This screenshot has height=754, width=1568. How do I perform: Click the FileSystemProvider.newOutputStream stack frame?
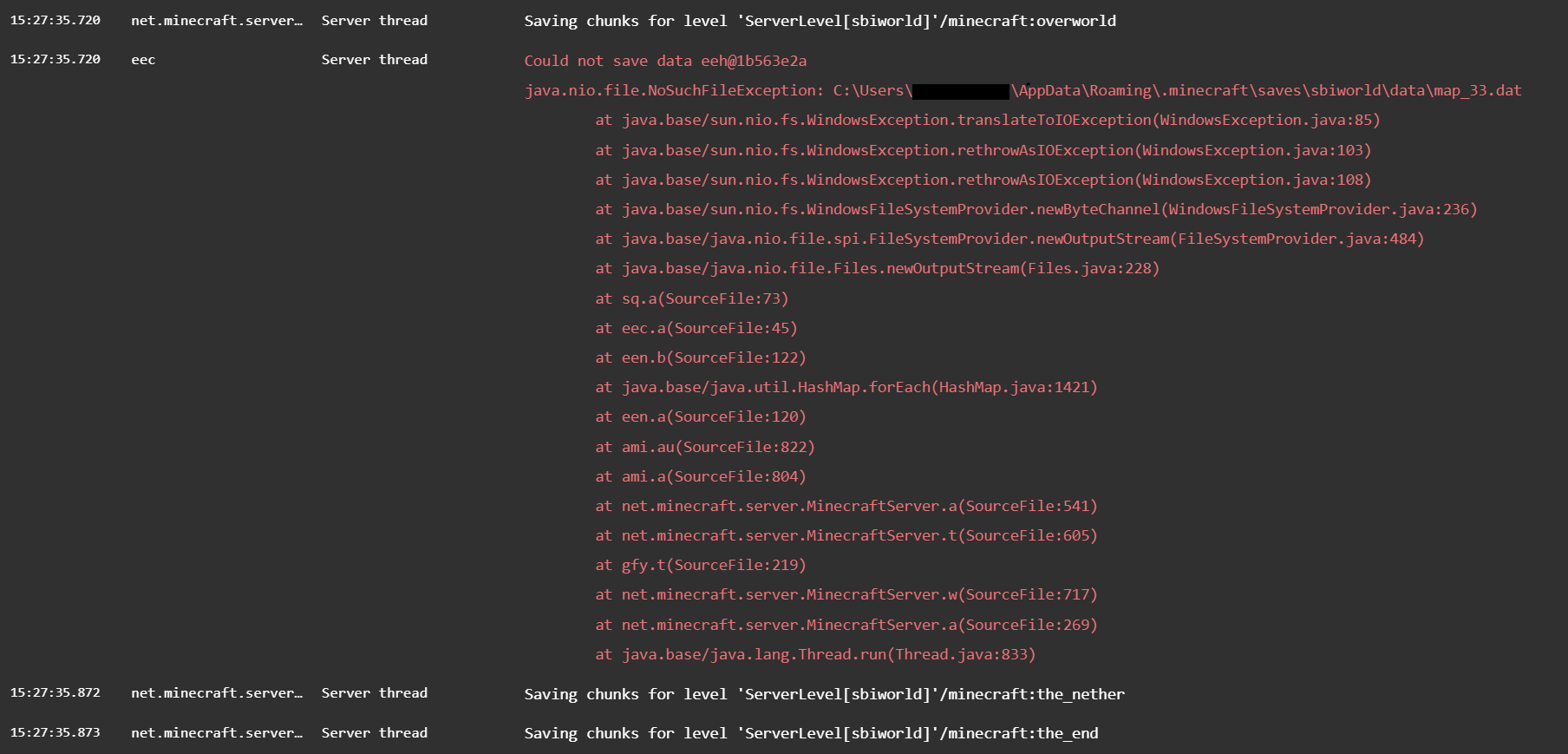point(1009,239)
